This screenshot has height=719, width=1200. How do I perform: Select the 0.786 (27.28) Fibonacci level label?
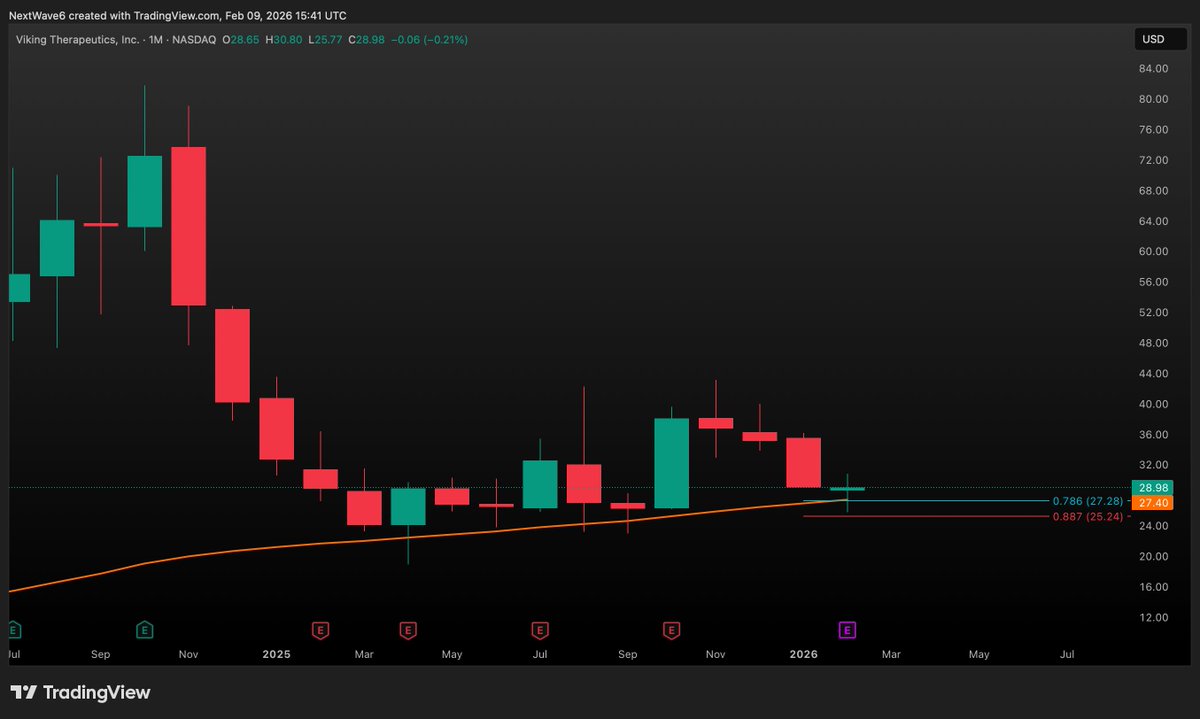[x=1089, y=501]
